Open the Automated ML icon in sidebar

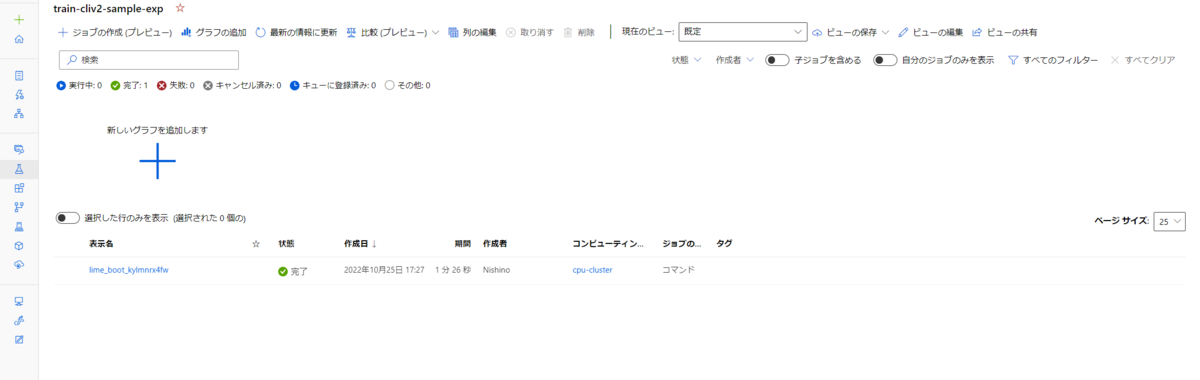19,94
